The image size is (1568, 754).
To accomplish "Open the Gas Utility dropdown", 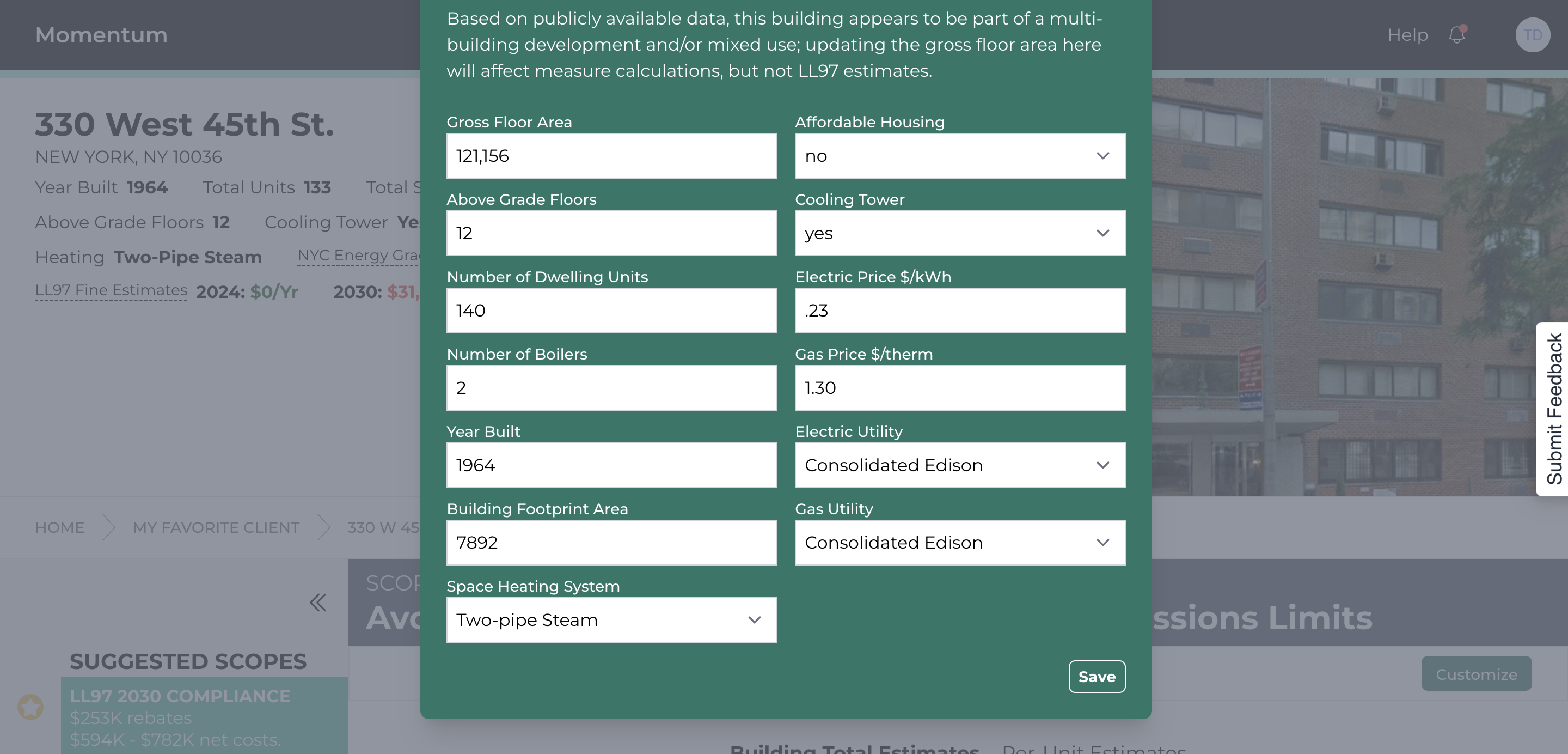I will click(x=960, y=543).
